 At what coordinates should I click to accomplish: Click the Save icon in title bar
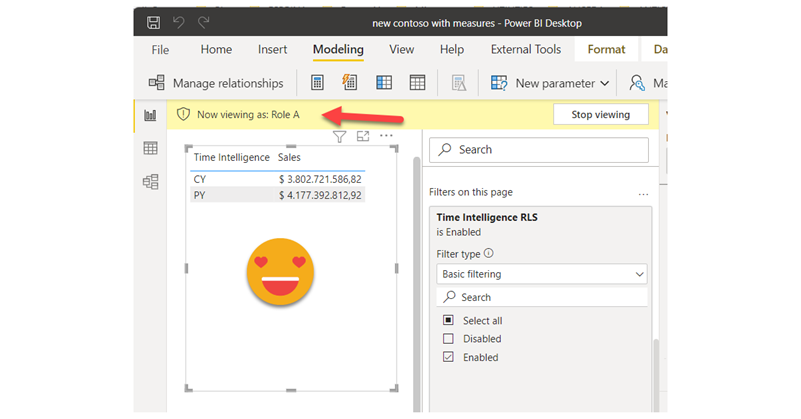[153, 21]
